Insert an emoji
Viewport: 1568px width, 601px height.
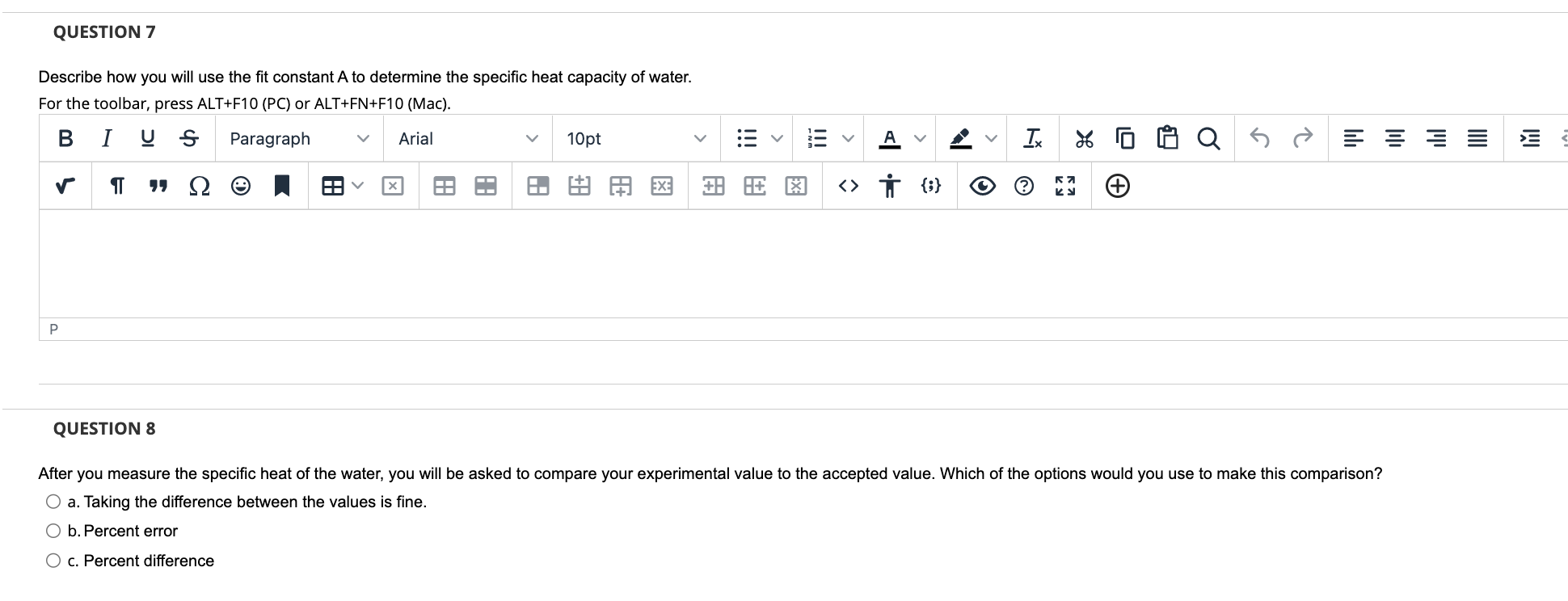click(x=241, y=187)
